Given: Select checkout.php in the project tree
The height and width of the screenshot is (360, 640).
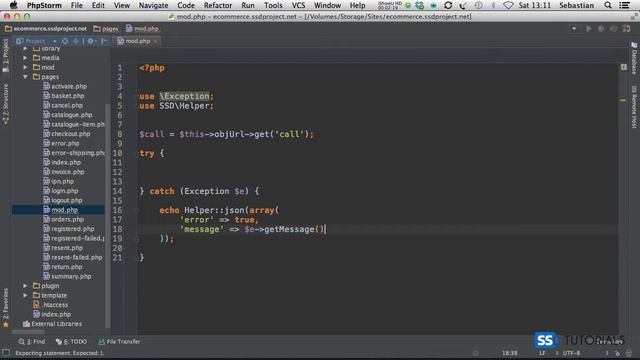Looking at the screenshot, I should [67, 134].
